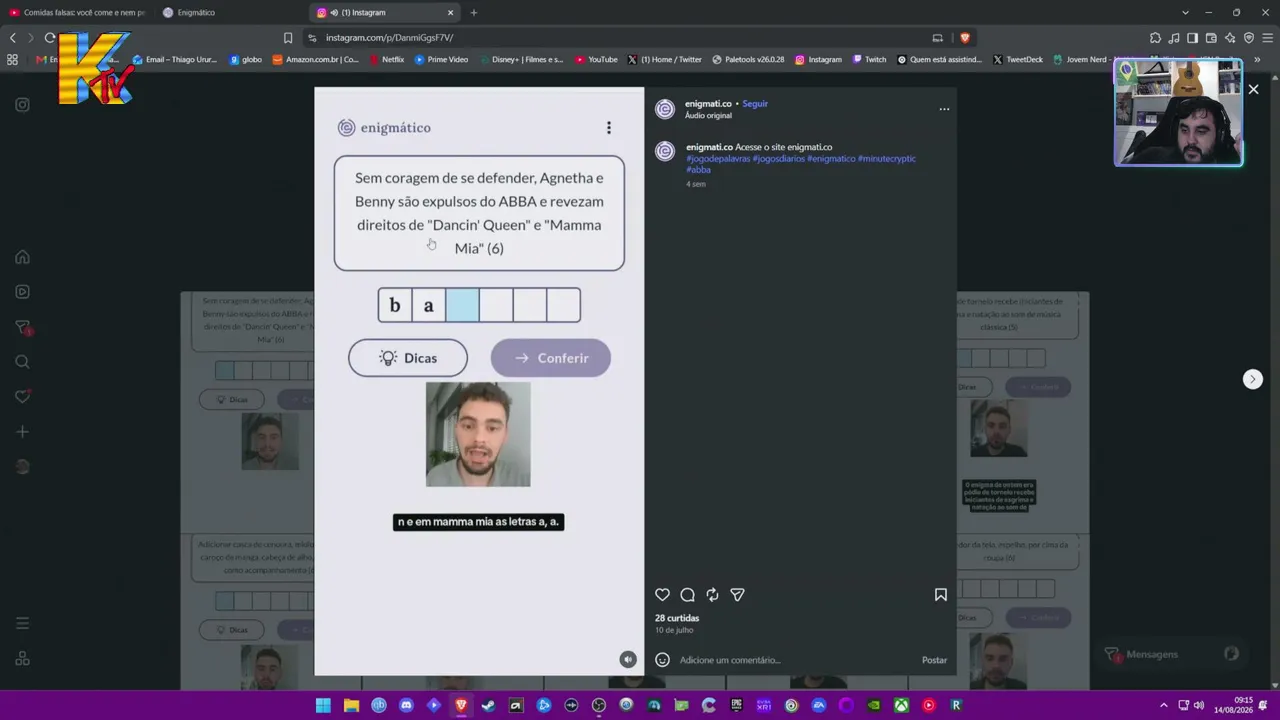
Task: Open the post's three-dot options menu
Action: click(x=944, y=109)
